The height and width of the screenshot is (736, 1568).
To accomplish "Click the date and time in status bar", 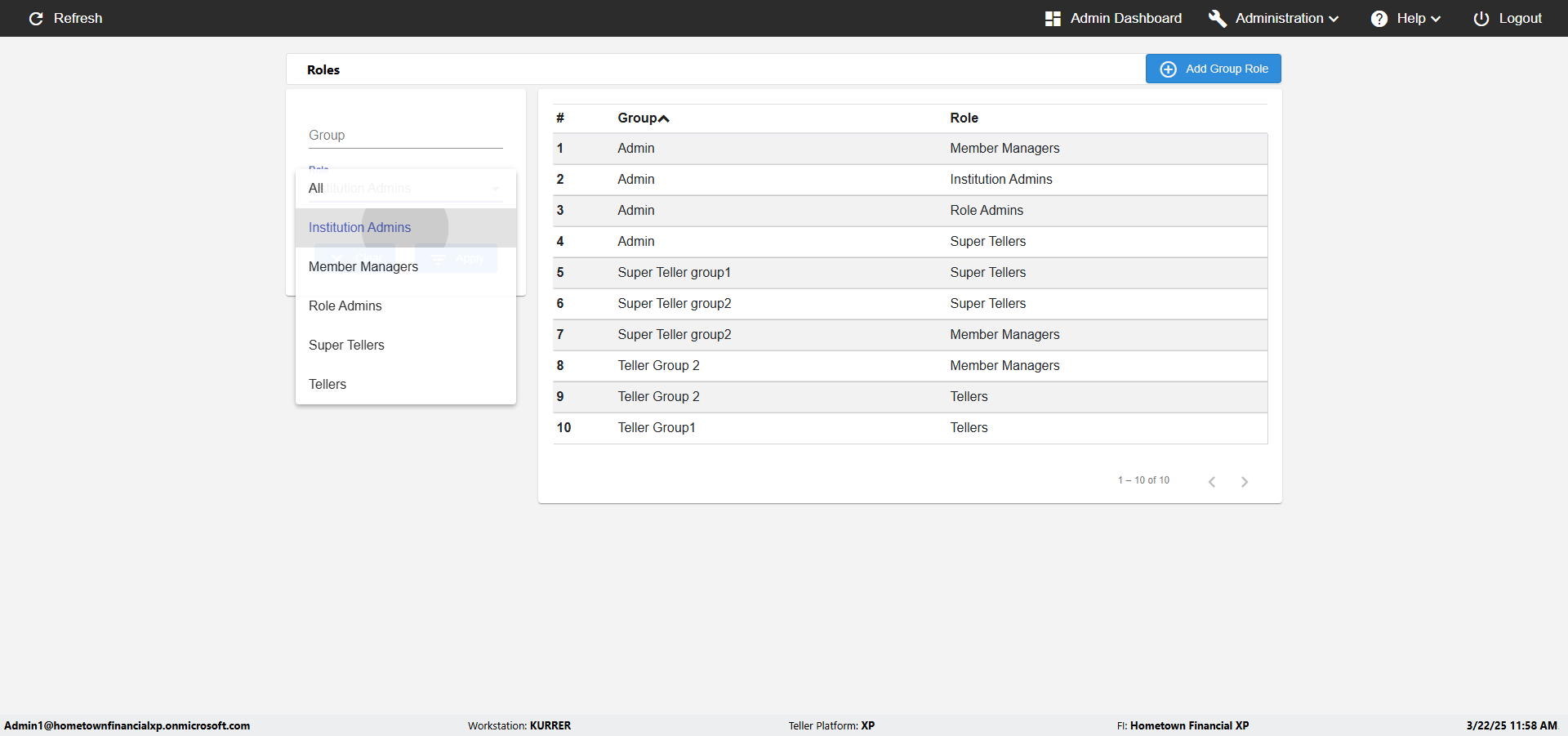I will click(1512, 725).
